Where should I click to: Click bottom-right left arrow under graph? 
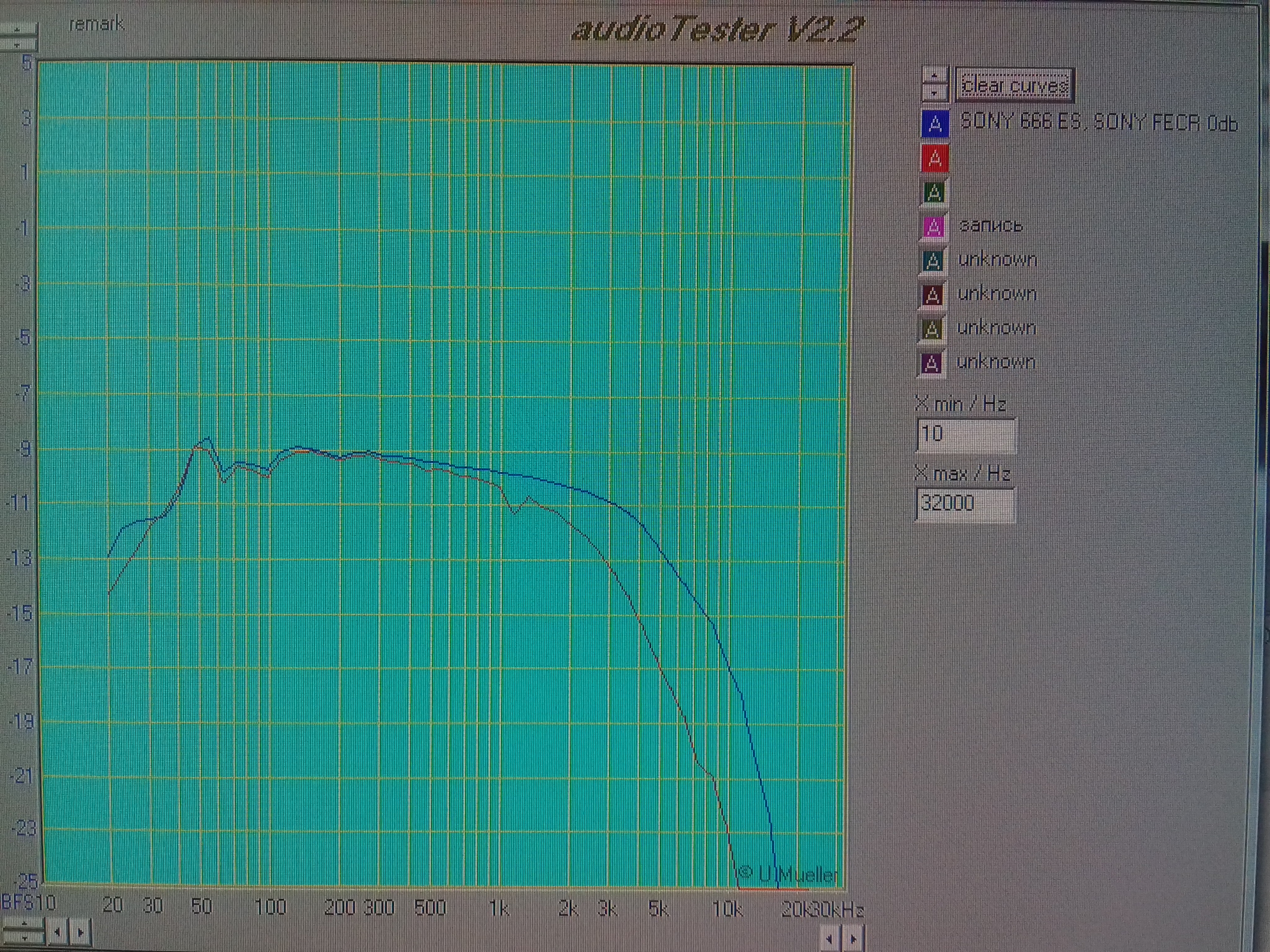pyautogui.click(x=830, y=939)
